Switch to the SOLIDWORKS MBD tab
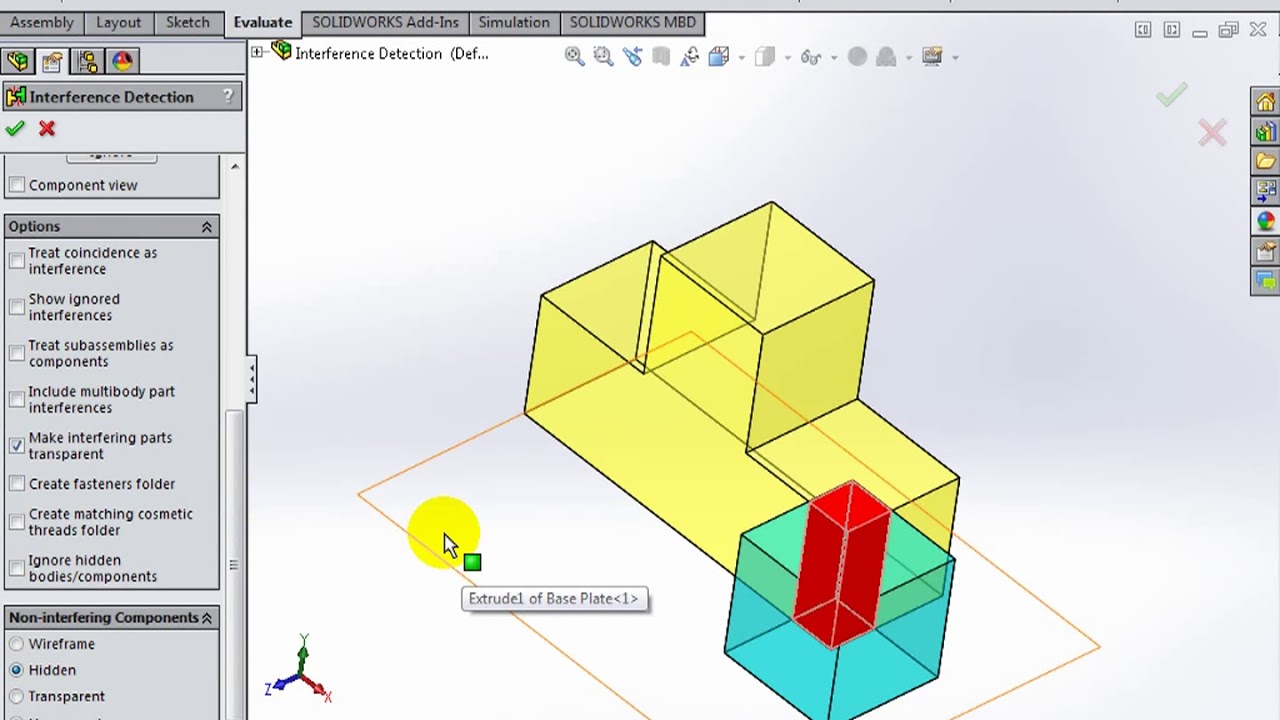 click(x=632, y=22)
